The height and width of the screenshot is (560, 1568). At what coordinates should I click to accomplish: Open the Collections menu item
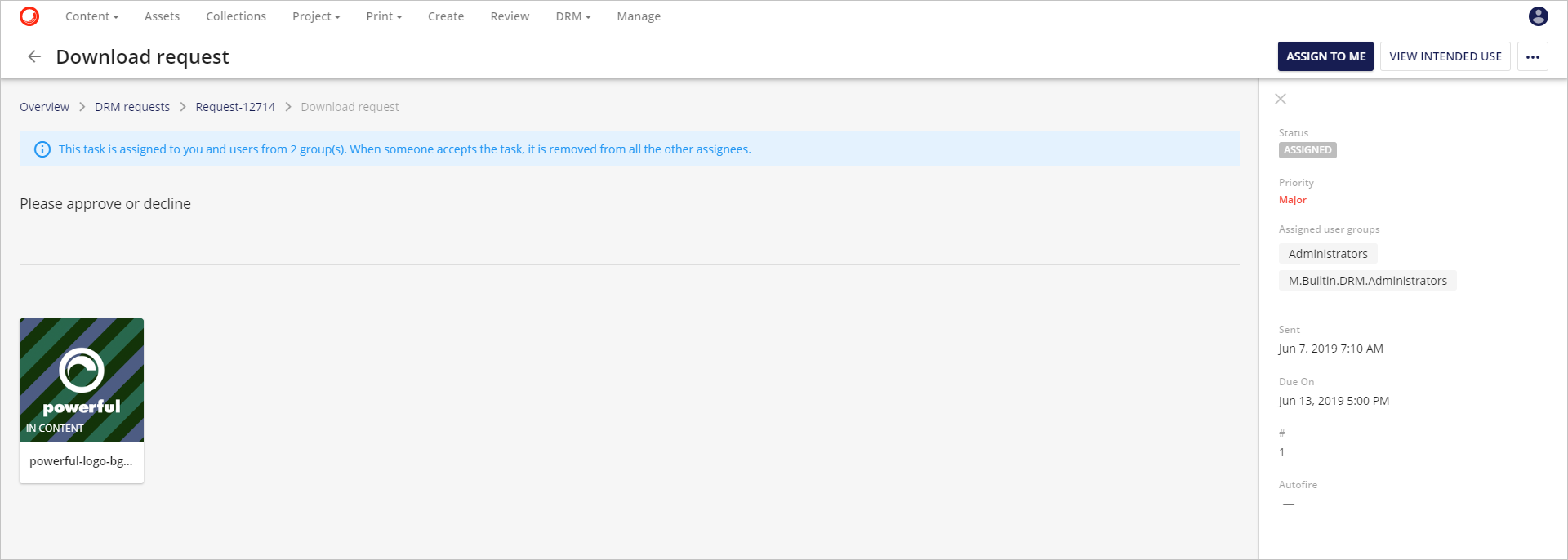pos(236,16)
